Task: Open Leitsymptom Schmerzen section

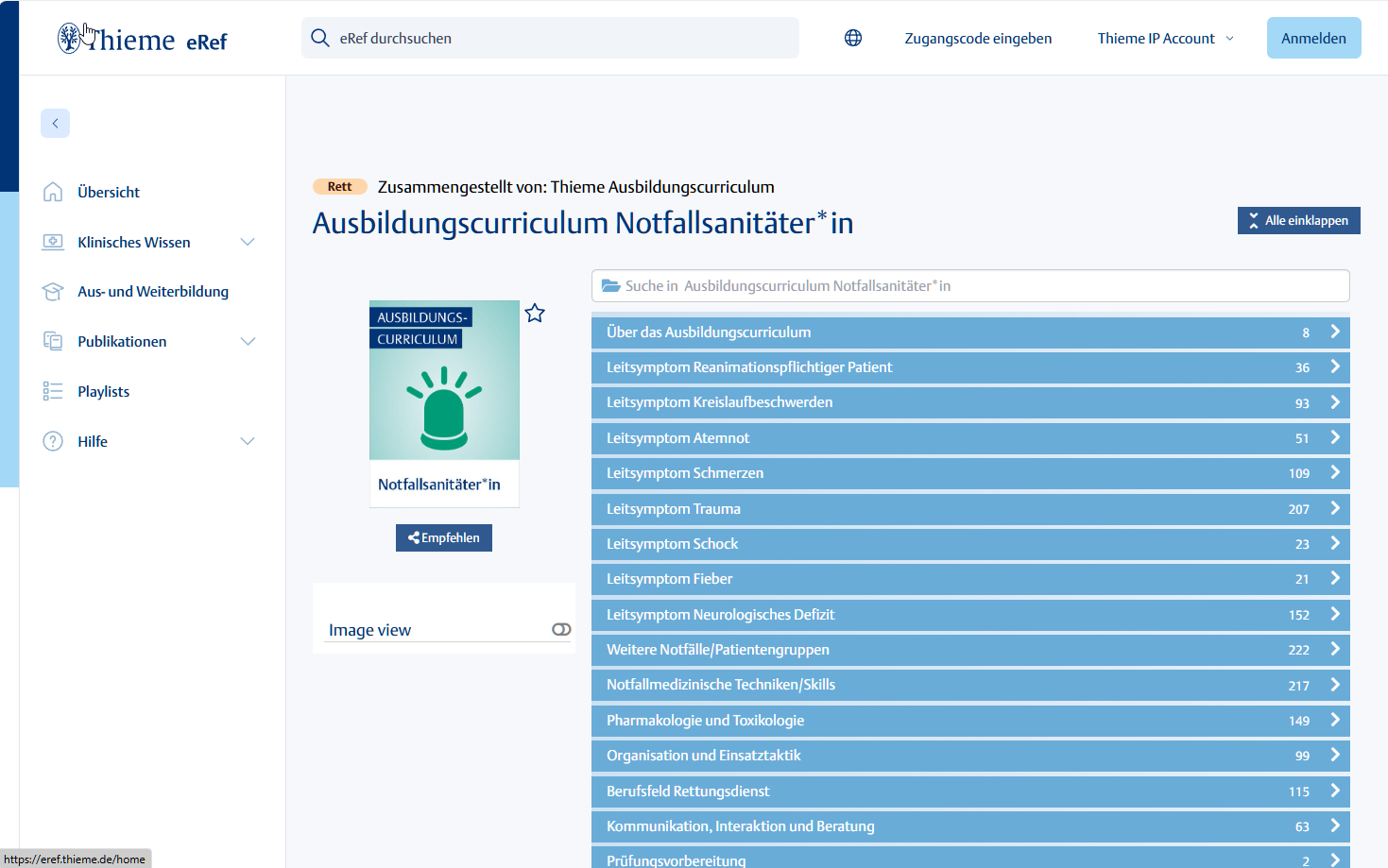Action: 970,473
